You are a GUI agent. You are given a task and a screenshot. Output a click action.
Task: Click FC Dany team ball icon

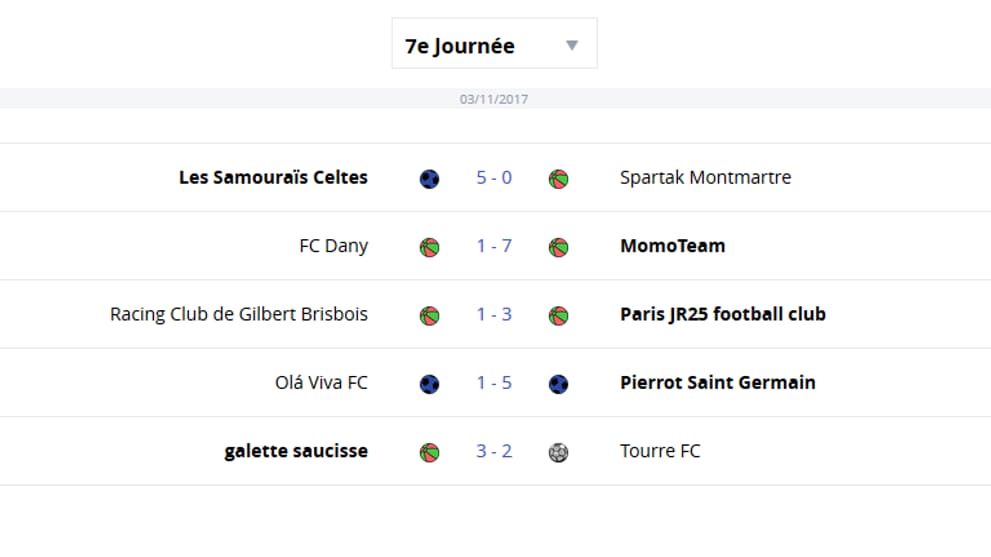(429, 247)
